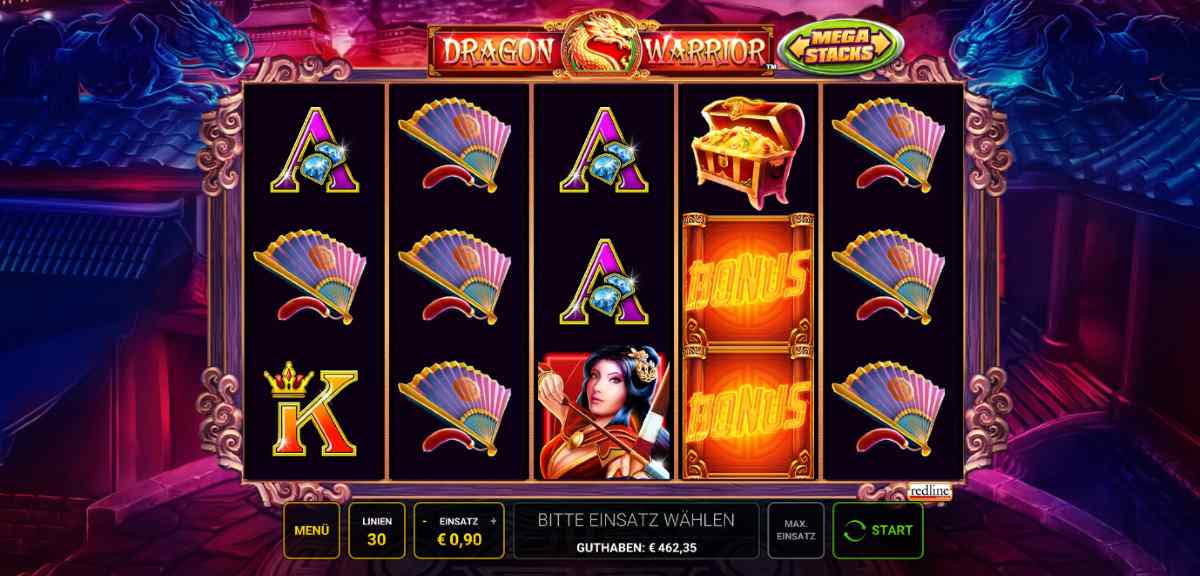The image size is (1200, 576).
Task: Open the MENÜ button
Action: pos(312,530)
